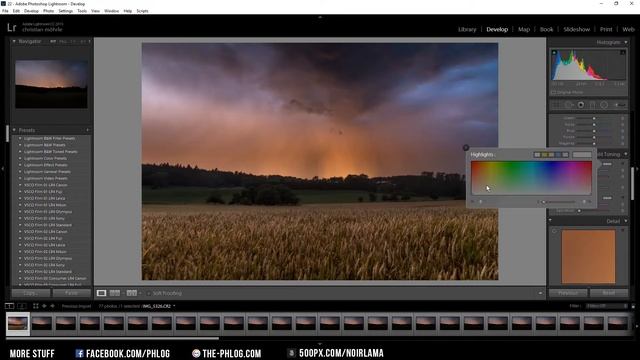640x360 pixels.
Task: Expand Lightroom Color Presets folder
Action: tap(20, 158)
